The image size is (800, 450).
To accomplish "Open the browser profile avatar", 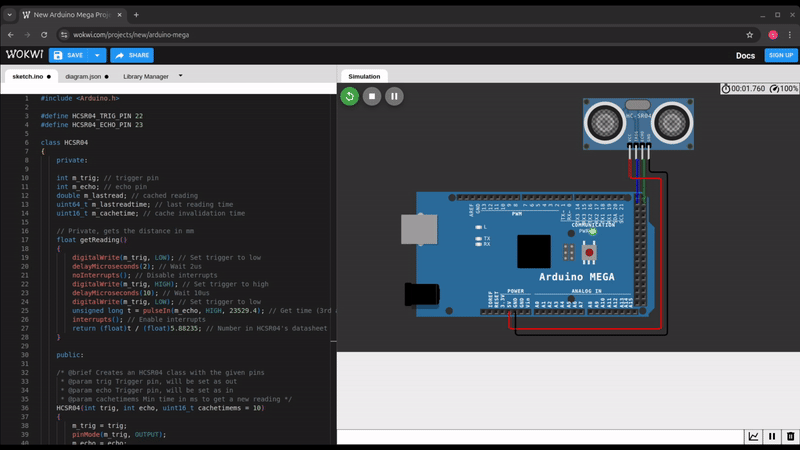I will 773,35.
